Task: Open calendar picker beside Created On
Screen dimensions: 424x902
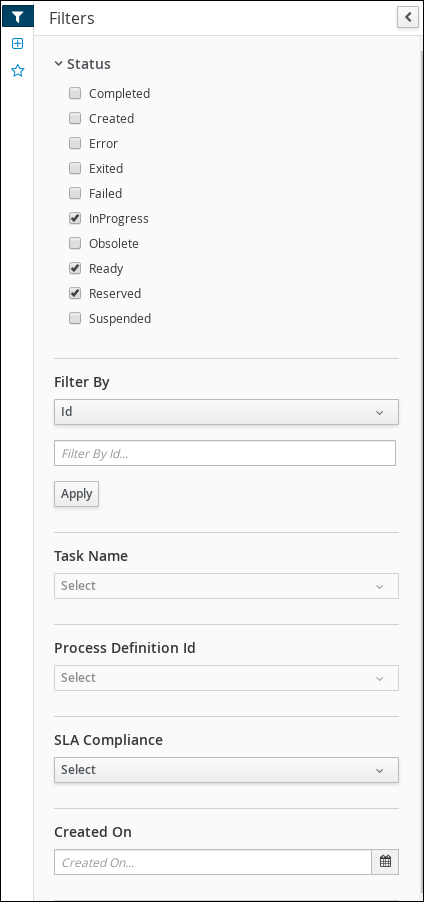Action: click(385, 862)
